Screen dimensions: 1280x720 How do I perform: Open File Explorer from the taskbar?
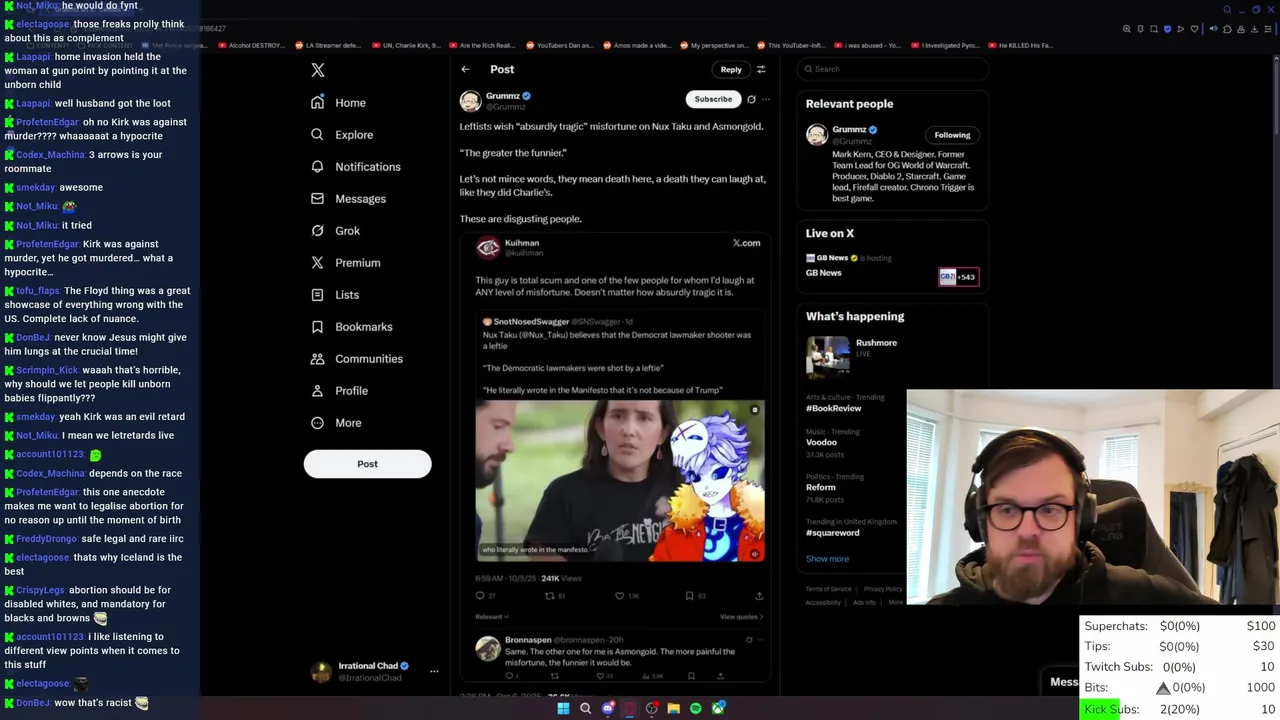click(x=673, y=708)
